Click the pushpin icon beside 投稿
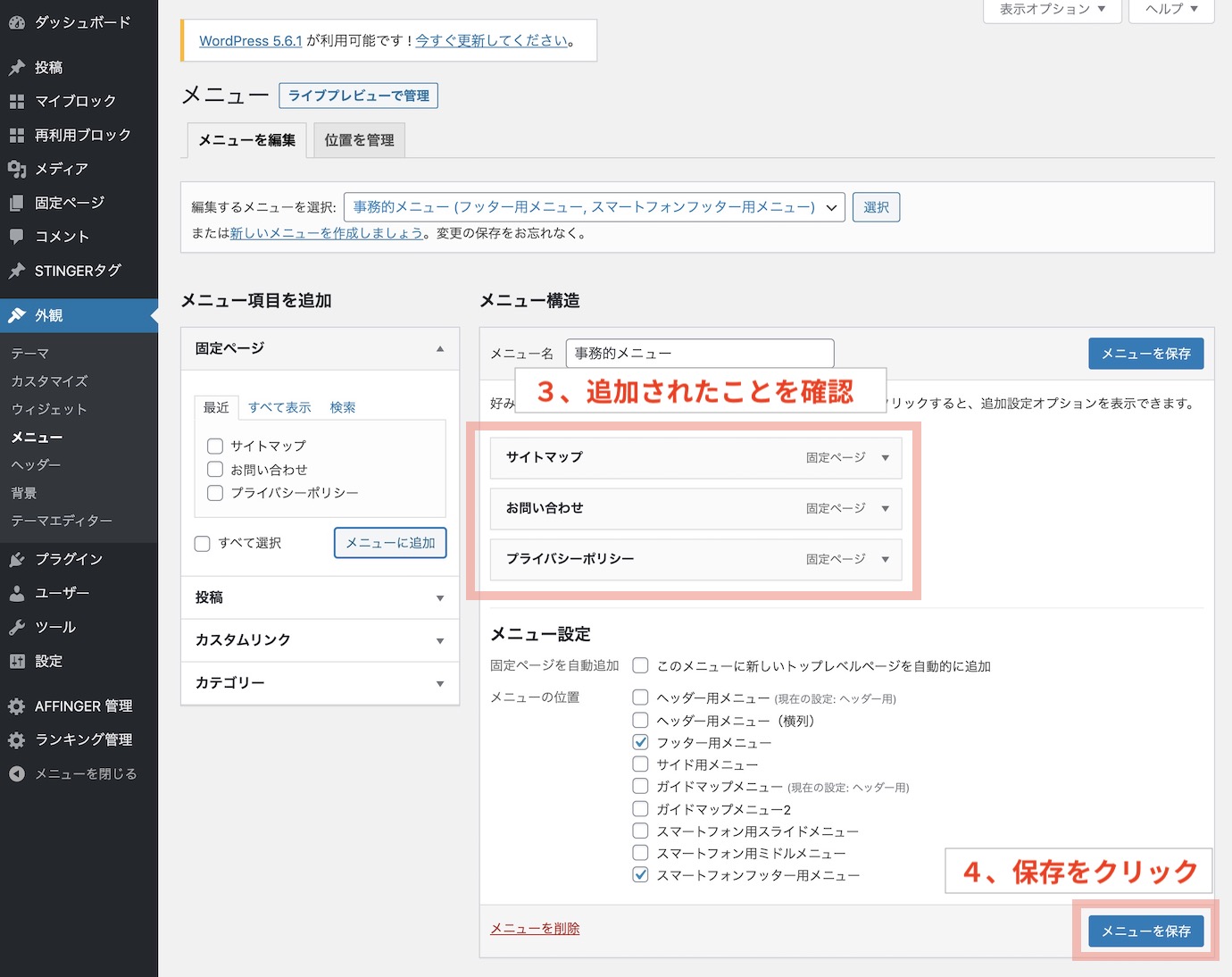 [17, 67]
